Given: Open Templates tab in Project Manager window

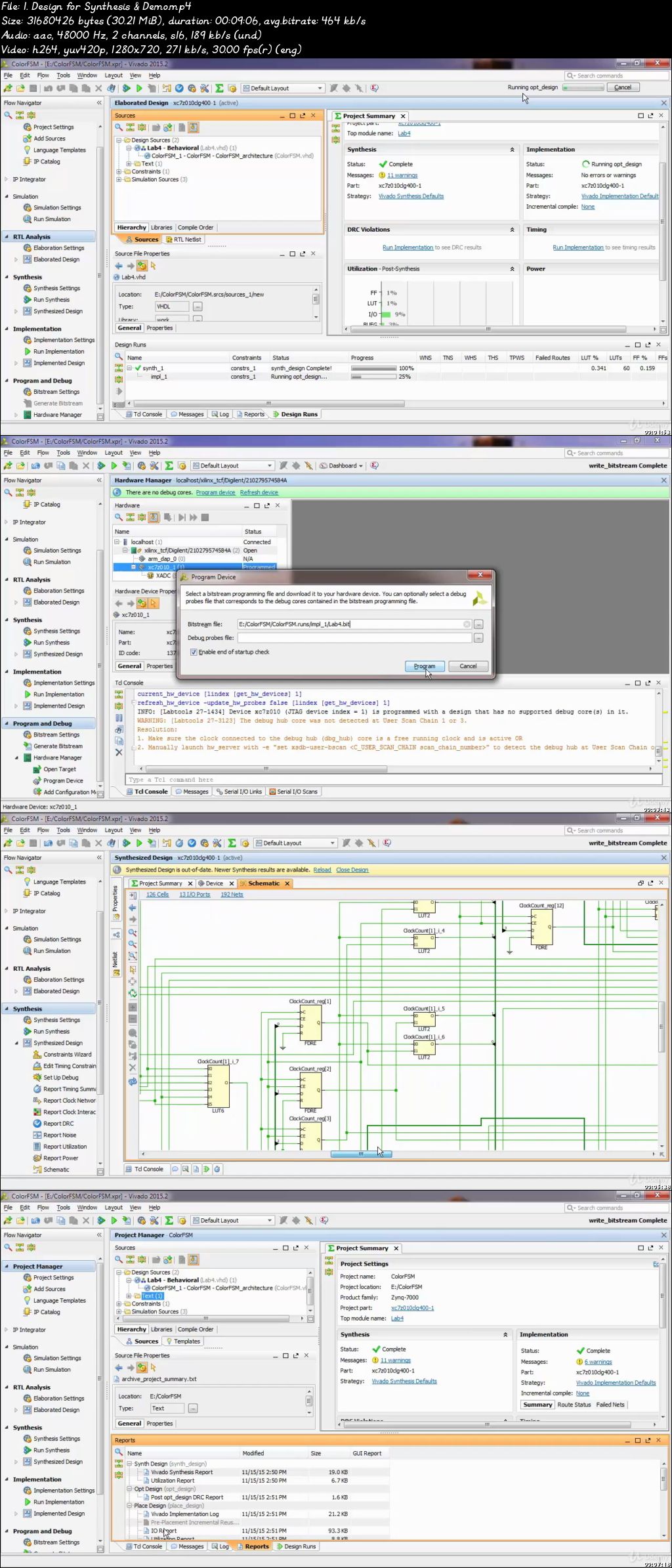Looking at the screenshot, I should tap(183, 1341).
